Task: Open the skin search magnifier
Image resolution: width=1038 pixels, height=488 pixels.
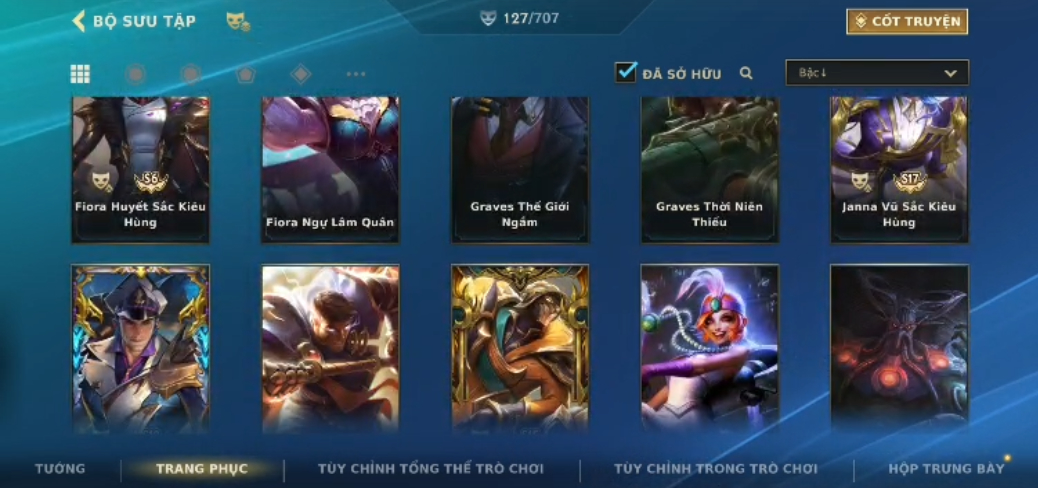Action: pos(746,73)
